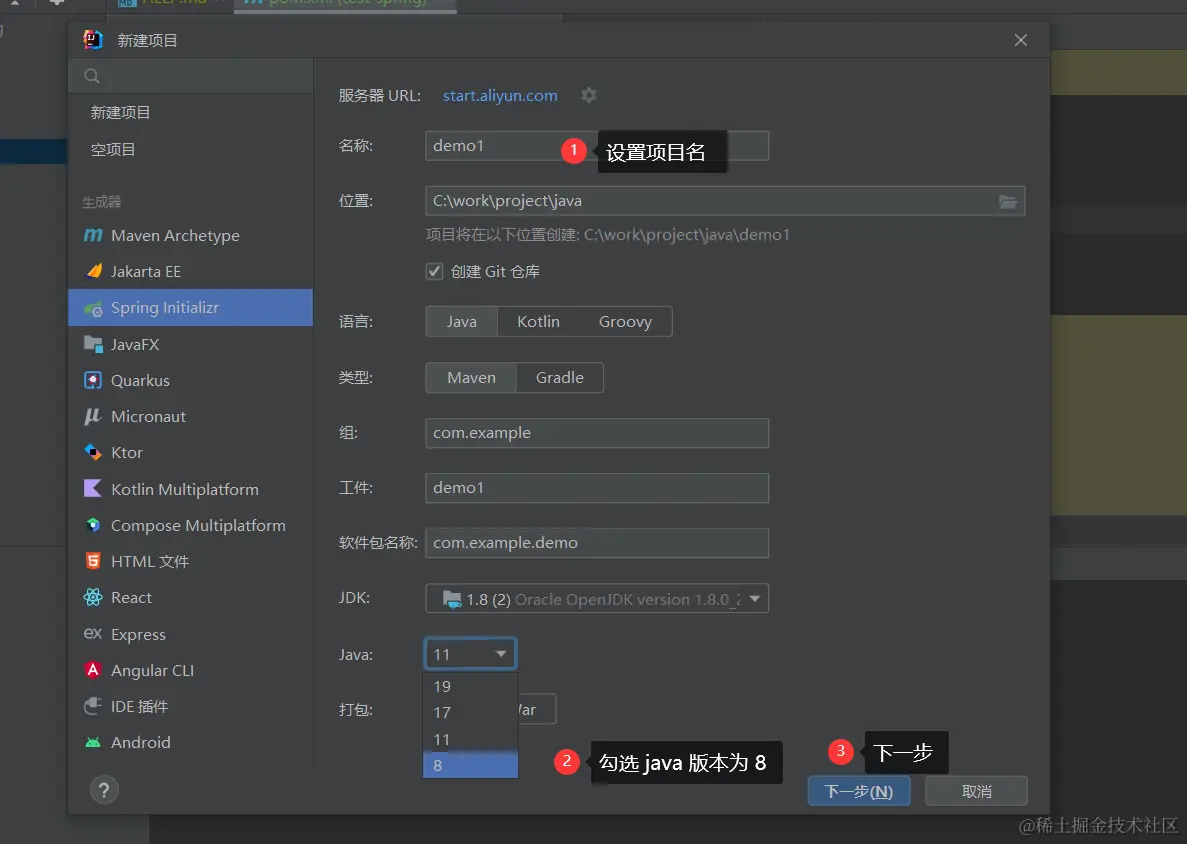This screenshot has height=844, width=1187.
Task: Select War packaging option
Action: [x=536, y=709]
